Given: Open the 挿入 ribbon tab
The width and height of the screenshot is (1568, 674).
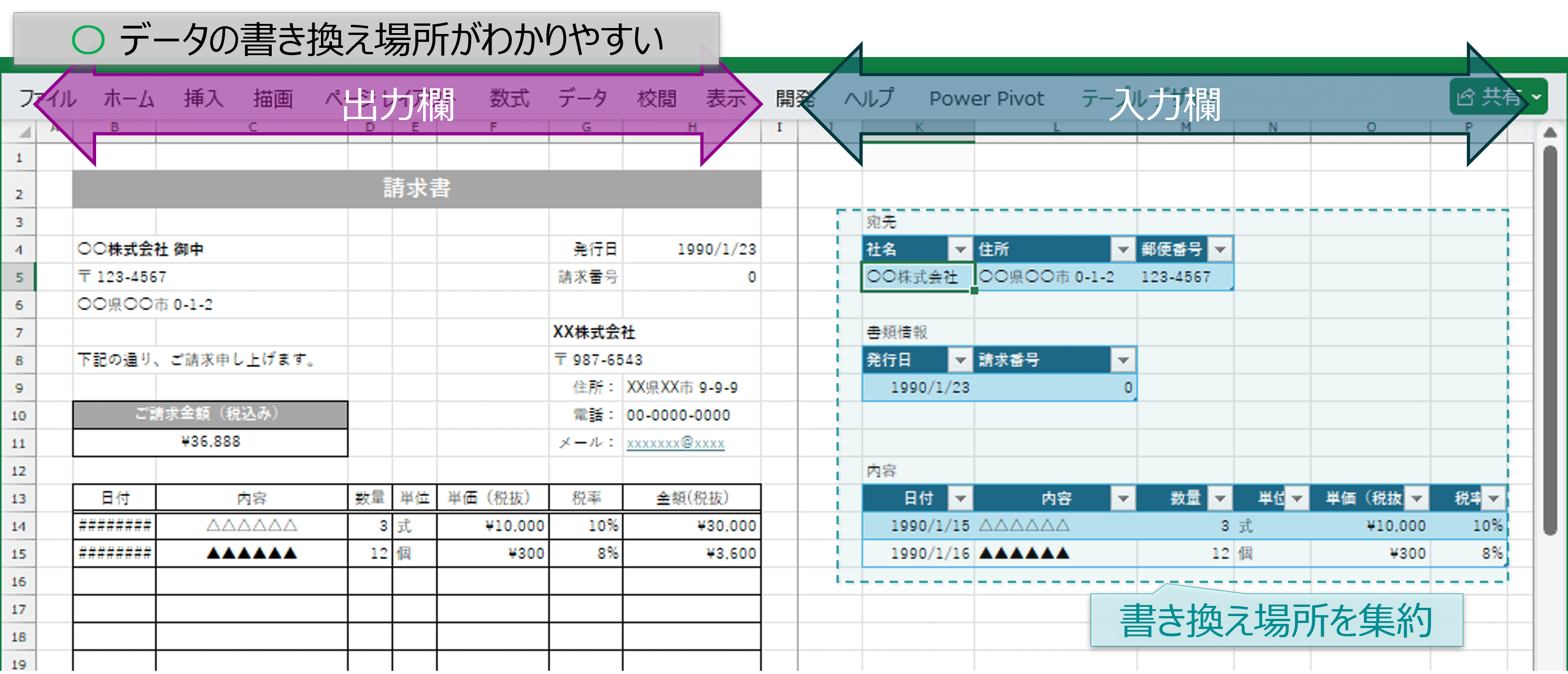Looking at the screenshot, I should pos(204,98).
